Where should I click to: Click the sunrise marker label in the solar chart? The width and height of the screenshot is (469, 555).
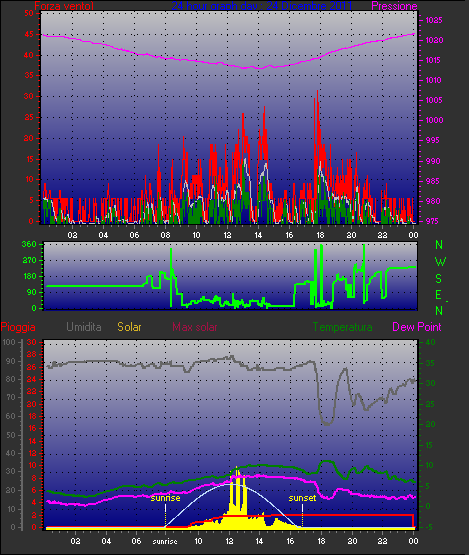[165, 498]
